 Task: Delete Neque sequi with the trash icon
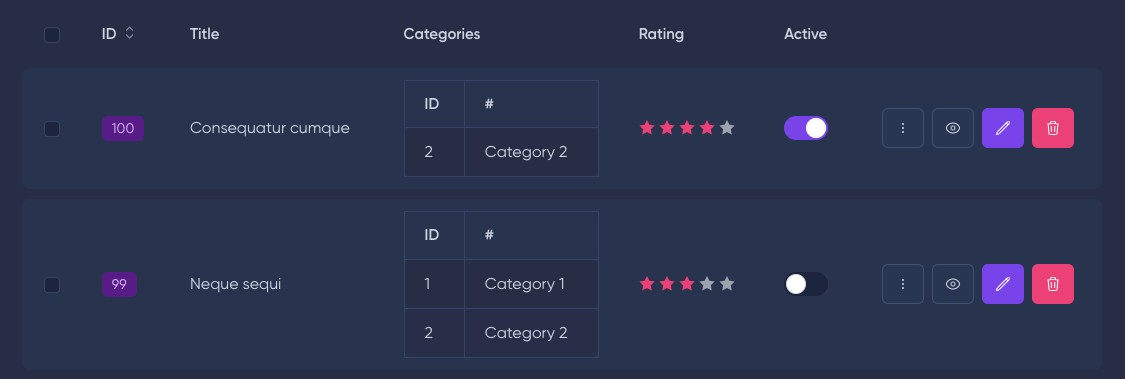point(1053,284)
